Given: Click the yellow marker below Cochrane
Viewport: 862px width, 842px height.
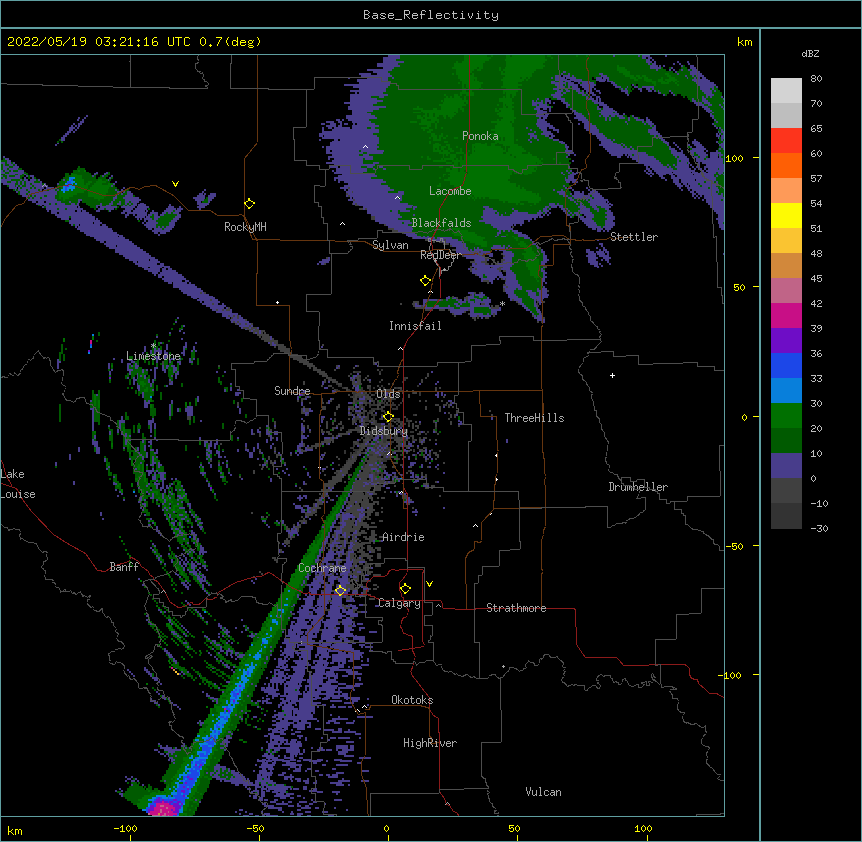Looking at the screenshot, I should tap(340, 590).
